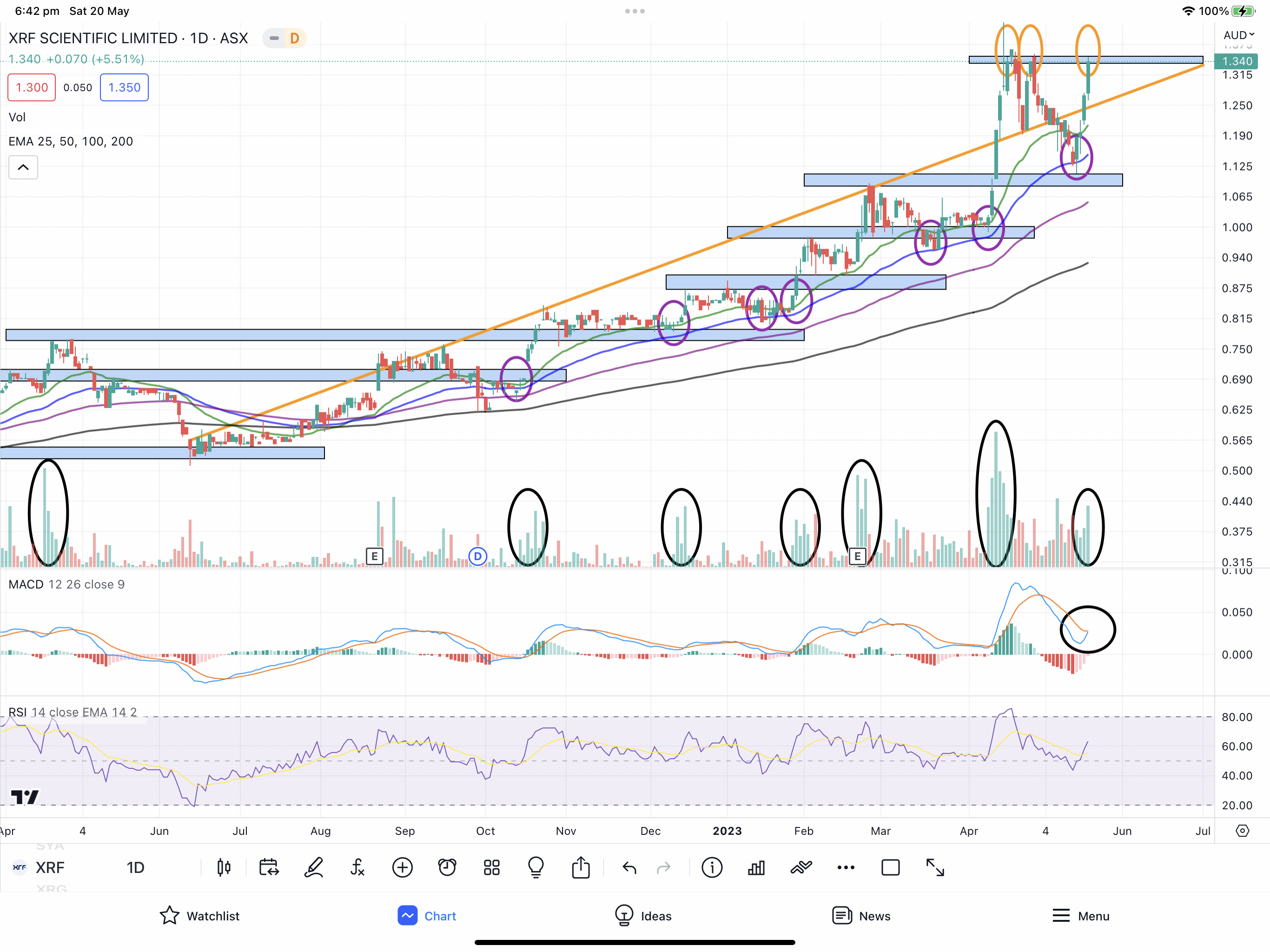1270x952 pixels.
Task: Tap the 1.300 sell price button
Action: point(32,87)
